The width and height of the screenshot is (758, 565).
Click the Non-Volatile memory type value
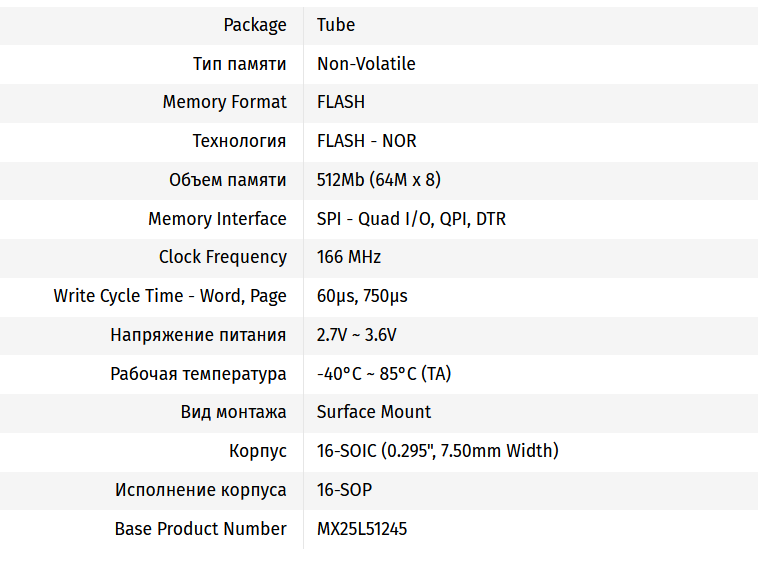366,64
